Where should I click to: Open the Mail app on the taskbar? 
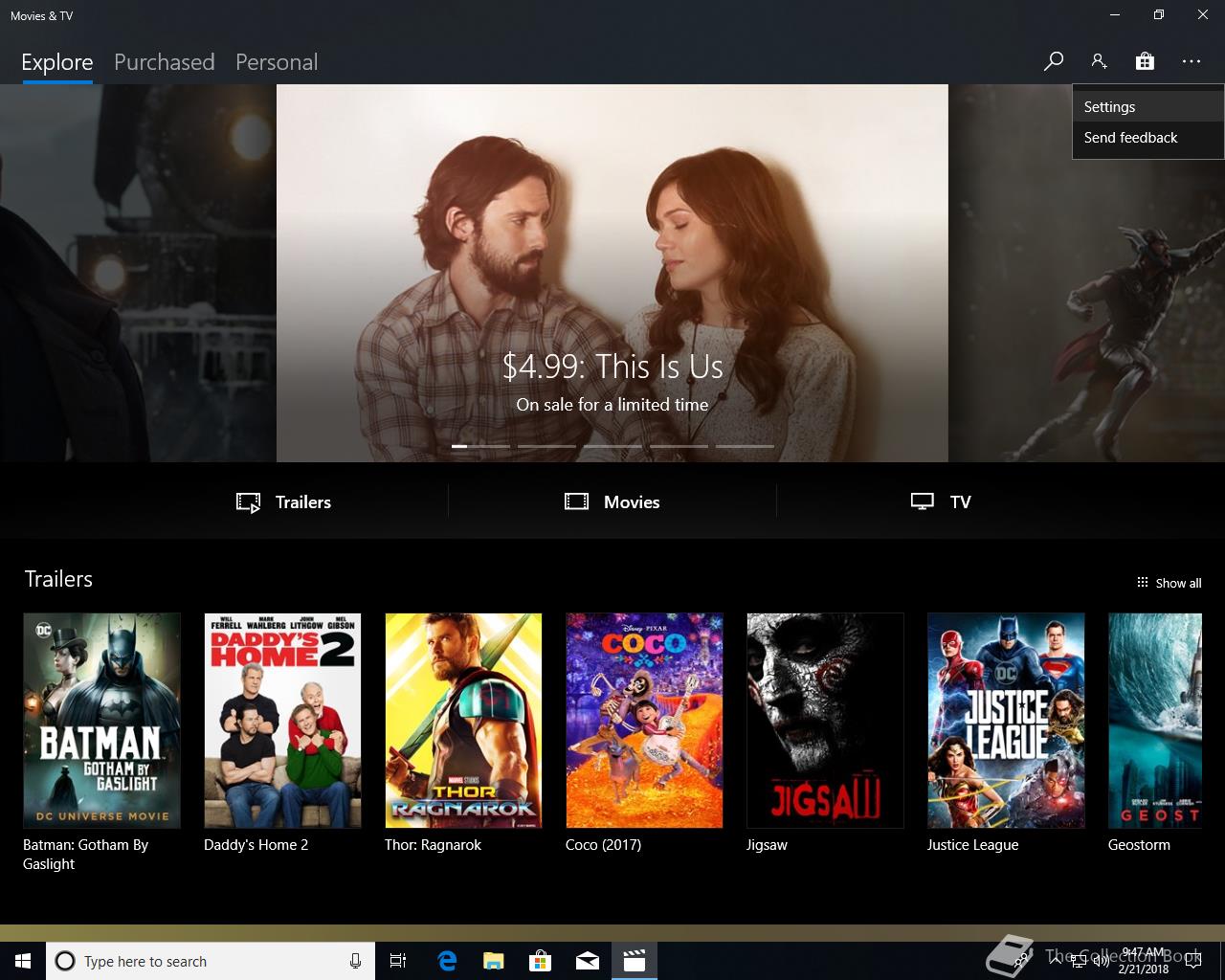point(588,961)
